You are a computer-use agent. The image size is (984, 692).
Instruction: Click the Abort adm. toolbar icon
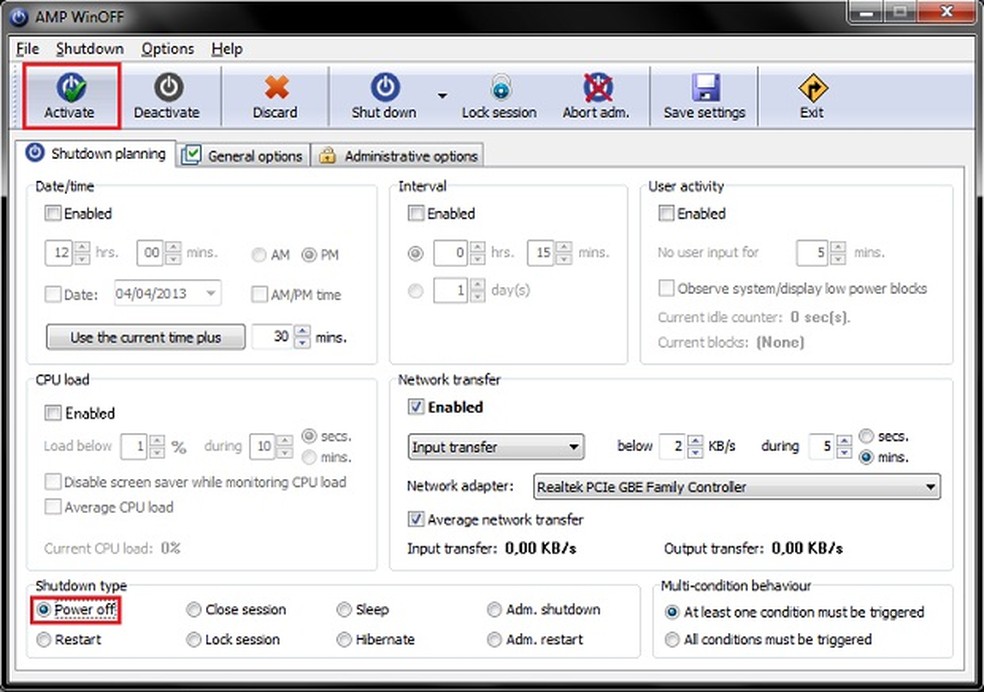pos(597,88)
